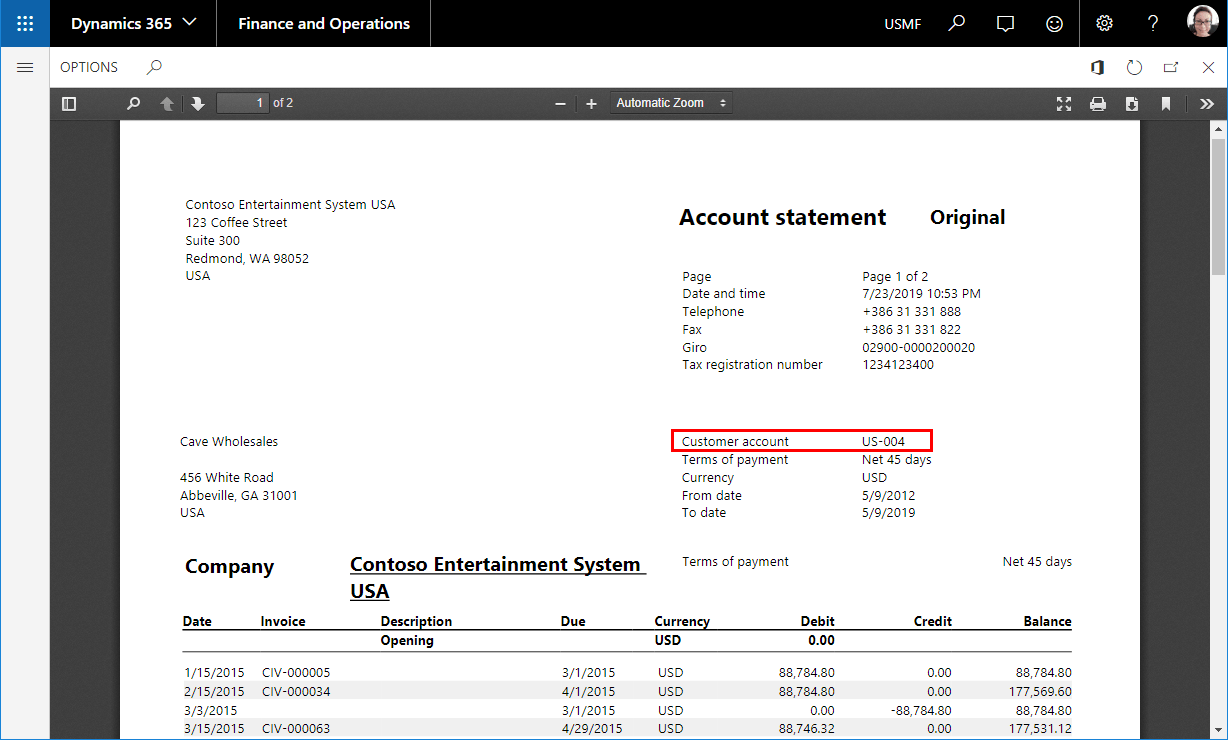The width and height of the screenshot is (1228, 740).
Task: Expand the Dynamics 365 dropdown
Action: (x=133, y=23)
